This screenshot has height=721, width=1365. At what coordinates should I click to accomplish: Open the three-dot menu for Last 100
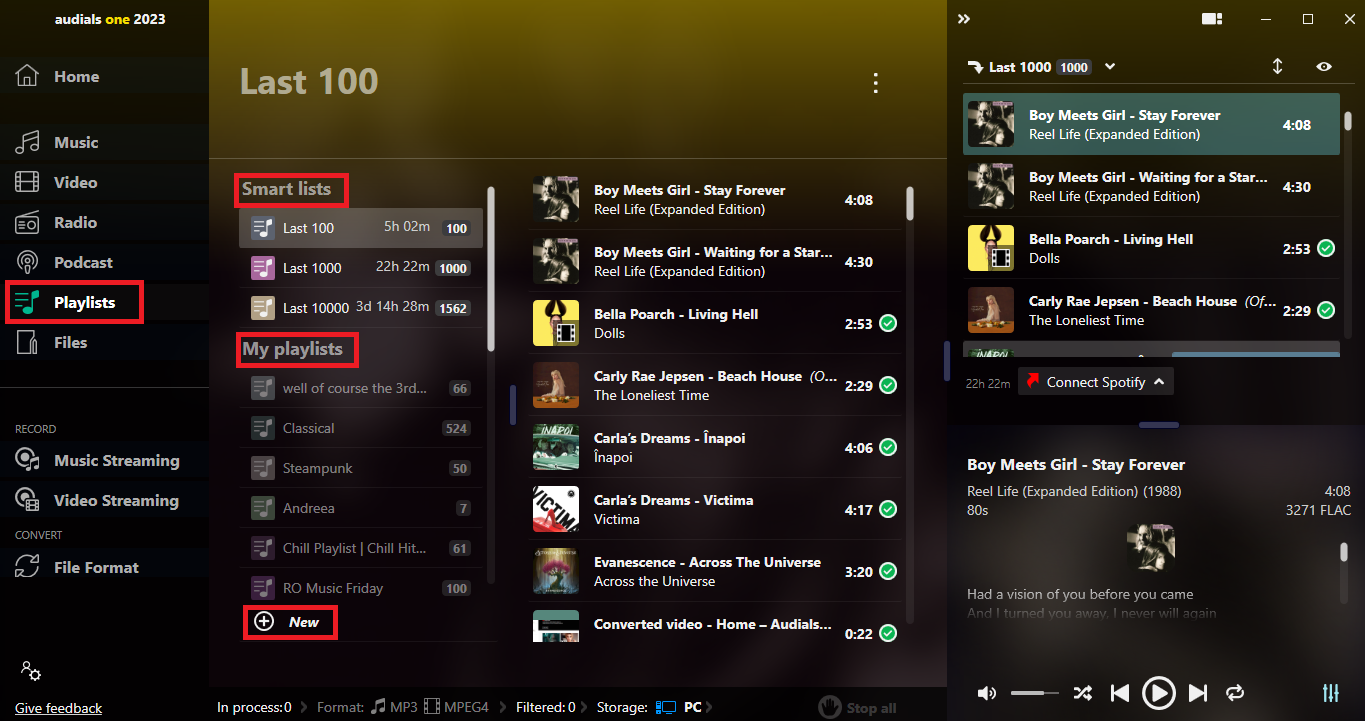(x=876, y=83)
